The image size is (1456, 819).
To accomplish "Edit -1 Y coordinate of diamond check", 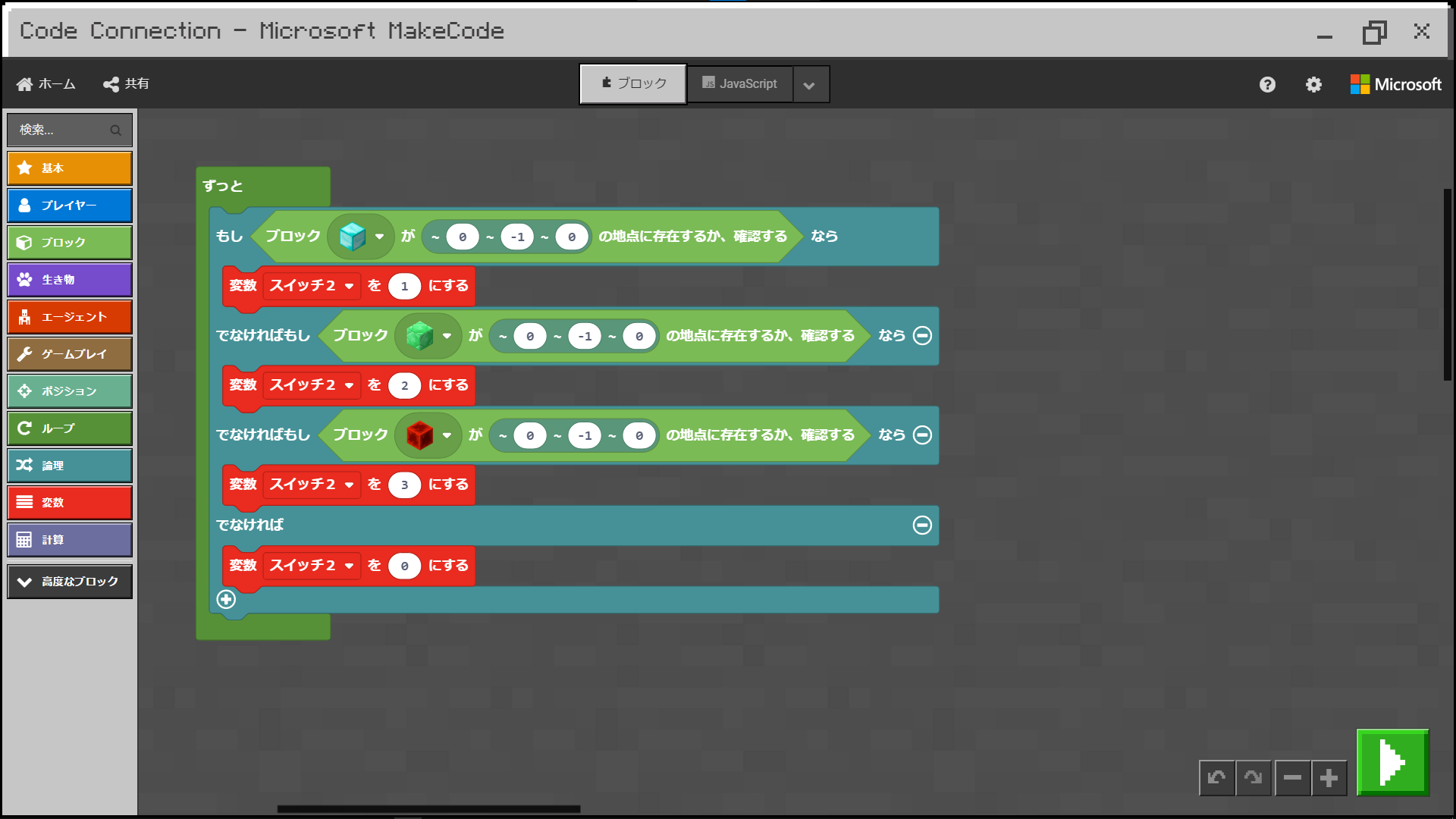I will click(x=517, y=237).
